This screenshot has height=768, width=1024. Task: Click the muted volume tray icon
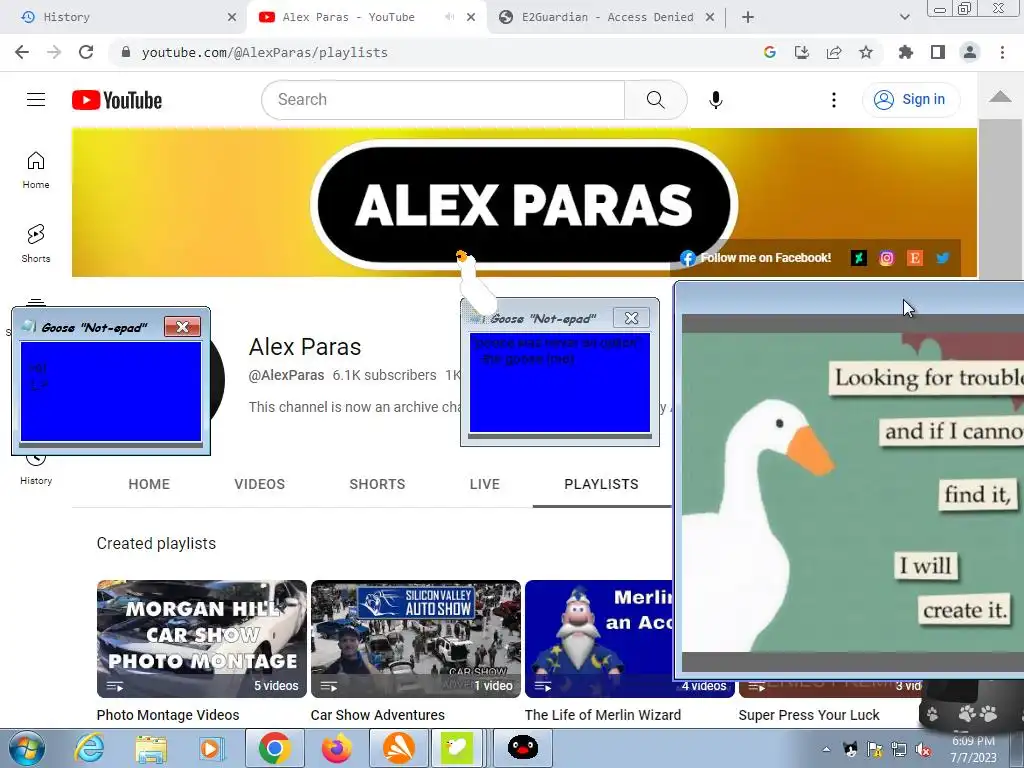click(x=923, y=750)
